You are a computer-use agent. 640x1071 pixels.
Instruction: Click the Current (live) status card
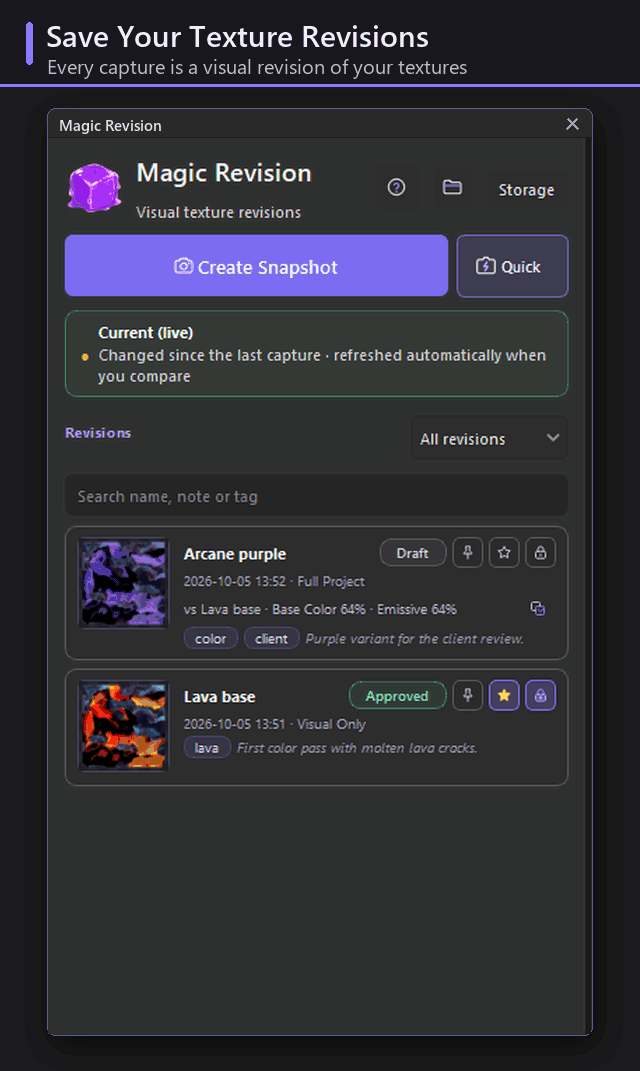pyautogui.click(x=316, y=354)
